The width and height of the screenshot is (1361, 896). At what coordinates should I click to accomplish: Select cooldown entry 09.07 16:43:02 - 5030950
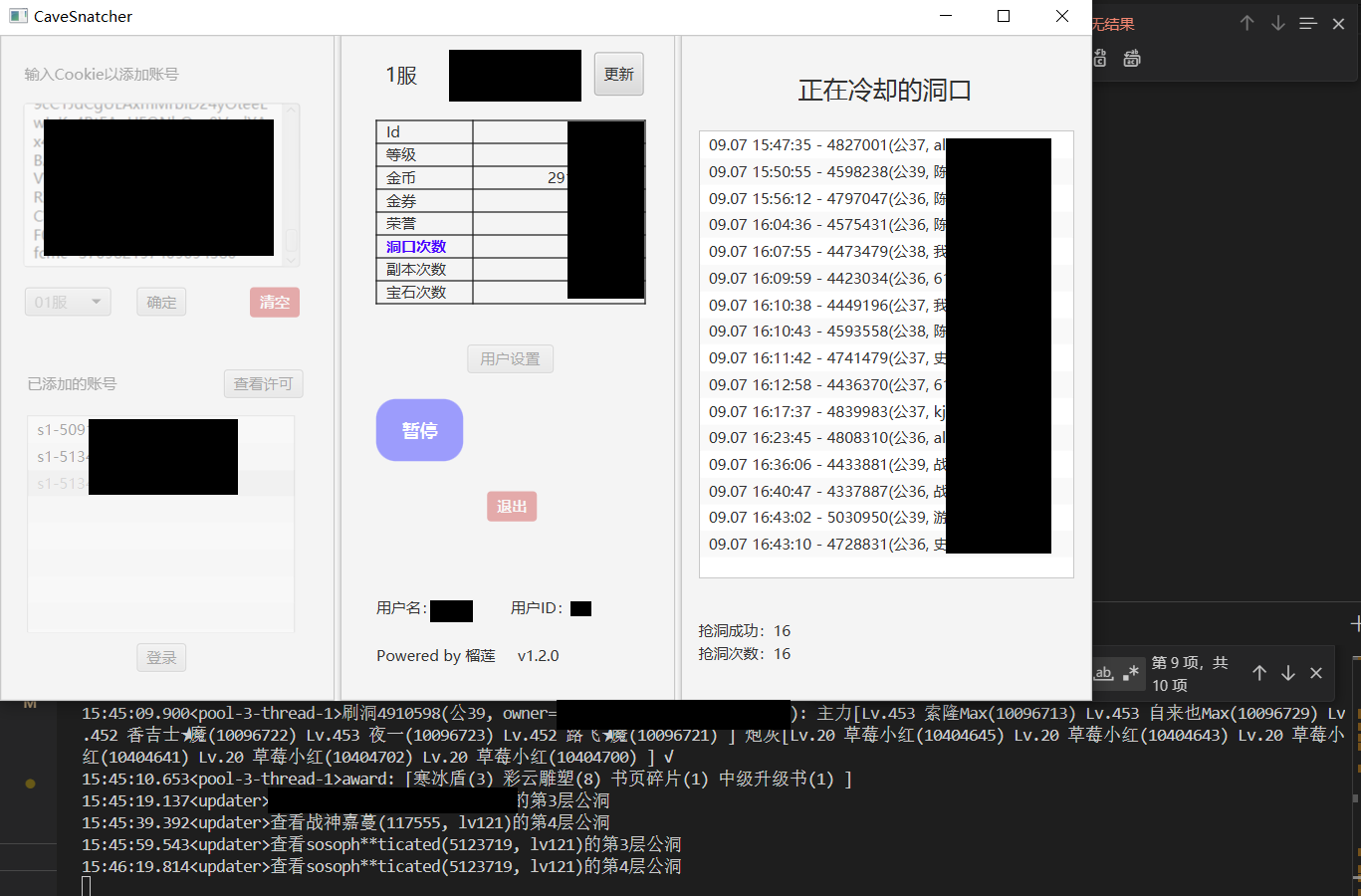[x=886, y=517]
